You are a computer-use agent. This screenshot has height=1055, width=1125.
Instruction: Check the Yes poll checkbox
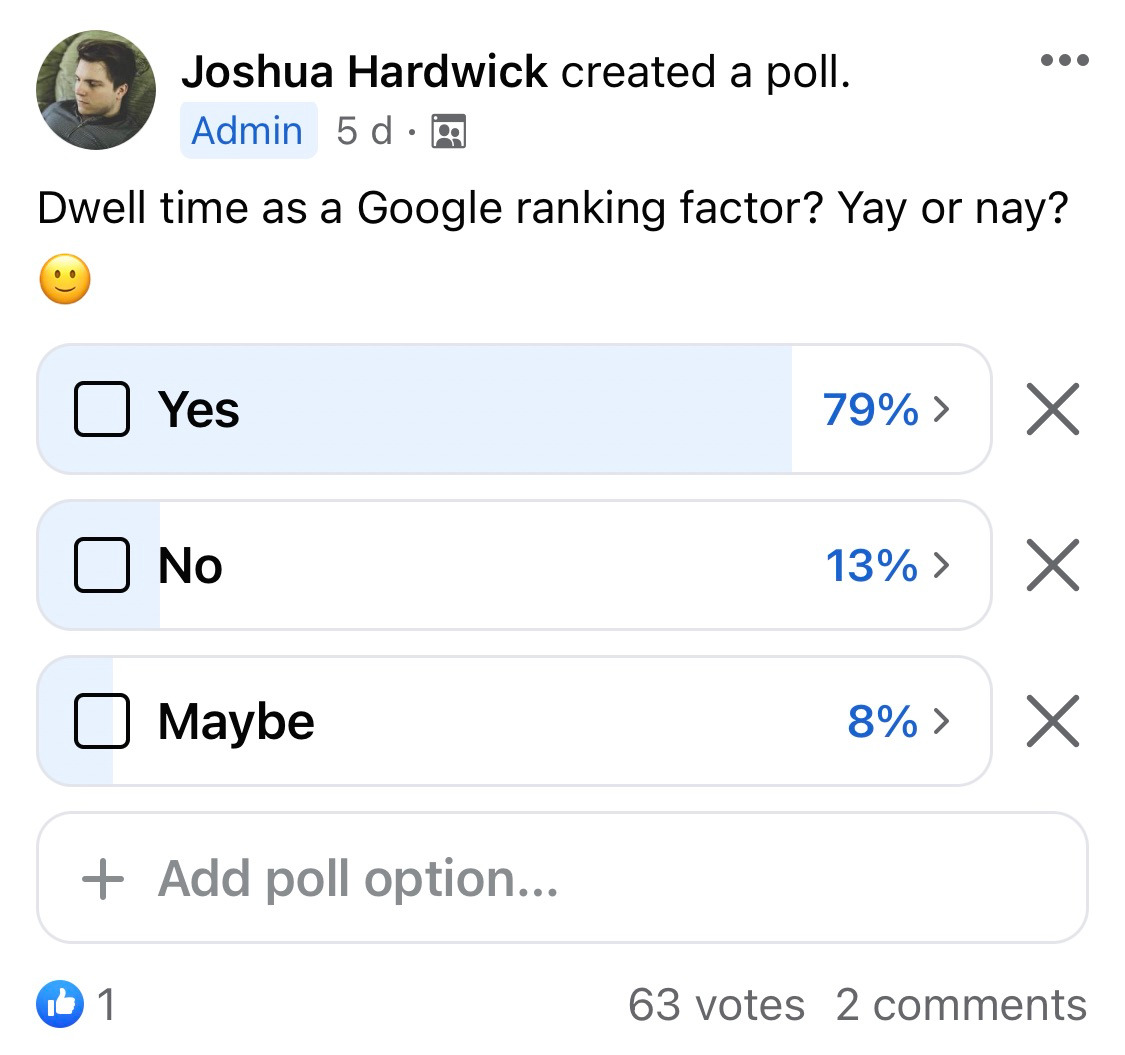click(101, 409)
